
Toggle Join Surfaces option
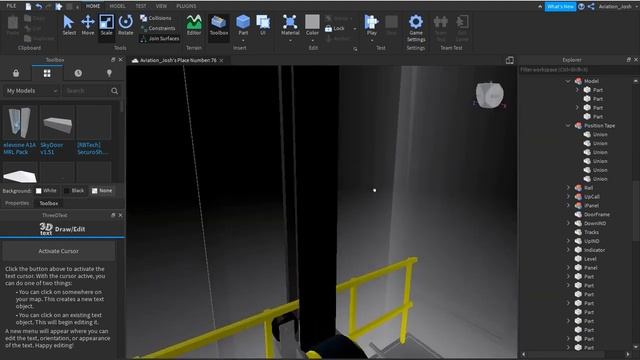pos(160,38)
